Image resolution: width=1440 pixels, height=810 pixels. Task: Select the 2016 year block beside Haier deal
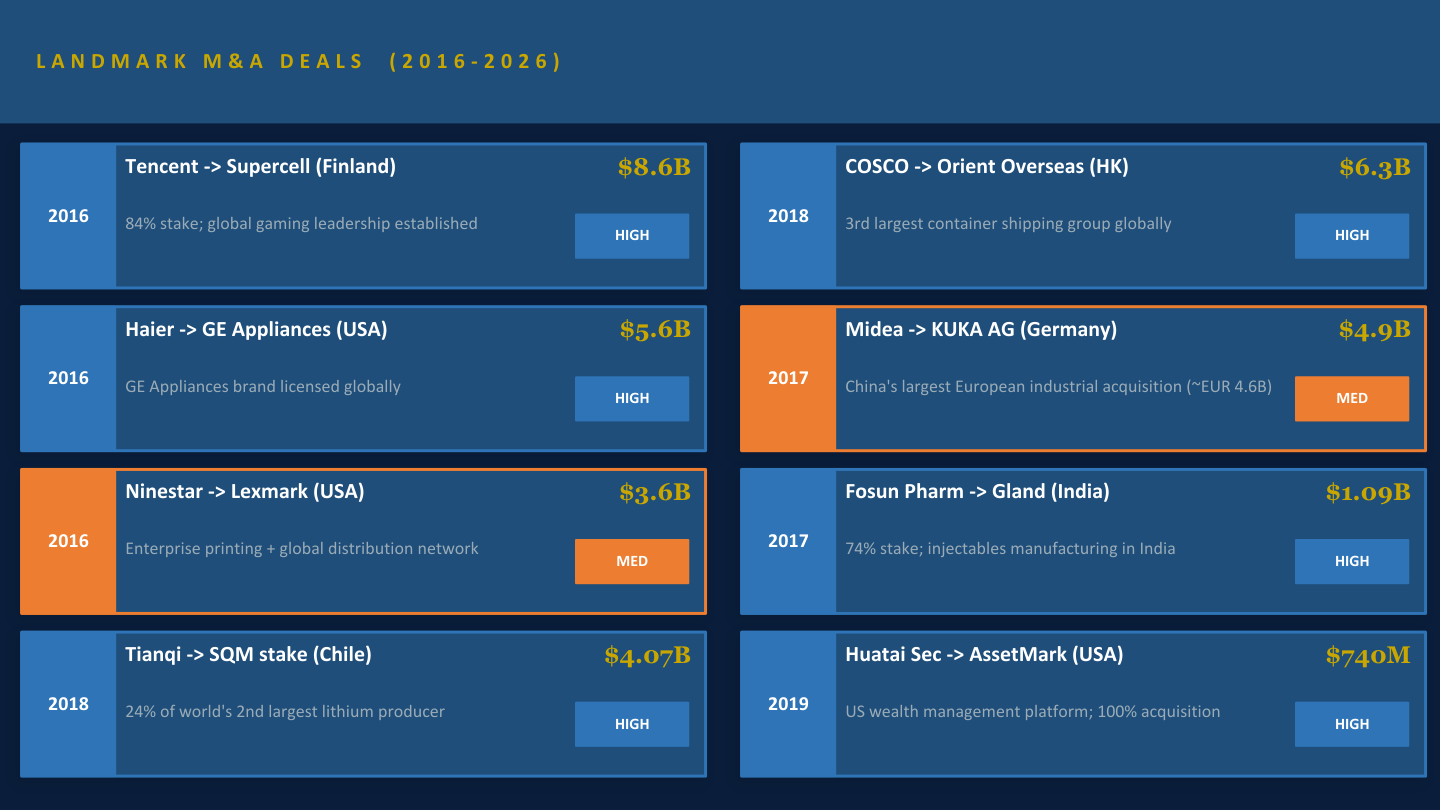68,378
